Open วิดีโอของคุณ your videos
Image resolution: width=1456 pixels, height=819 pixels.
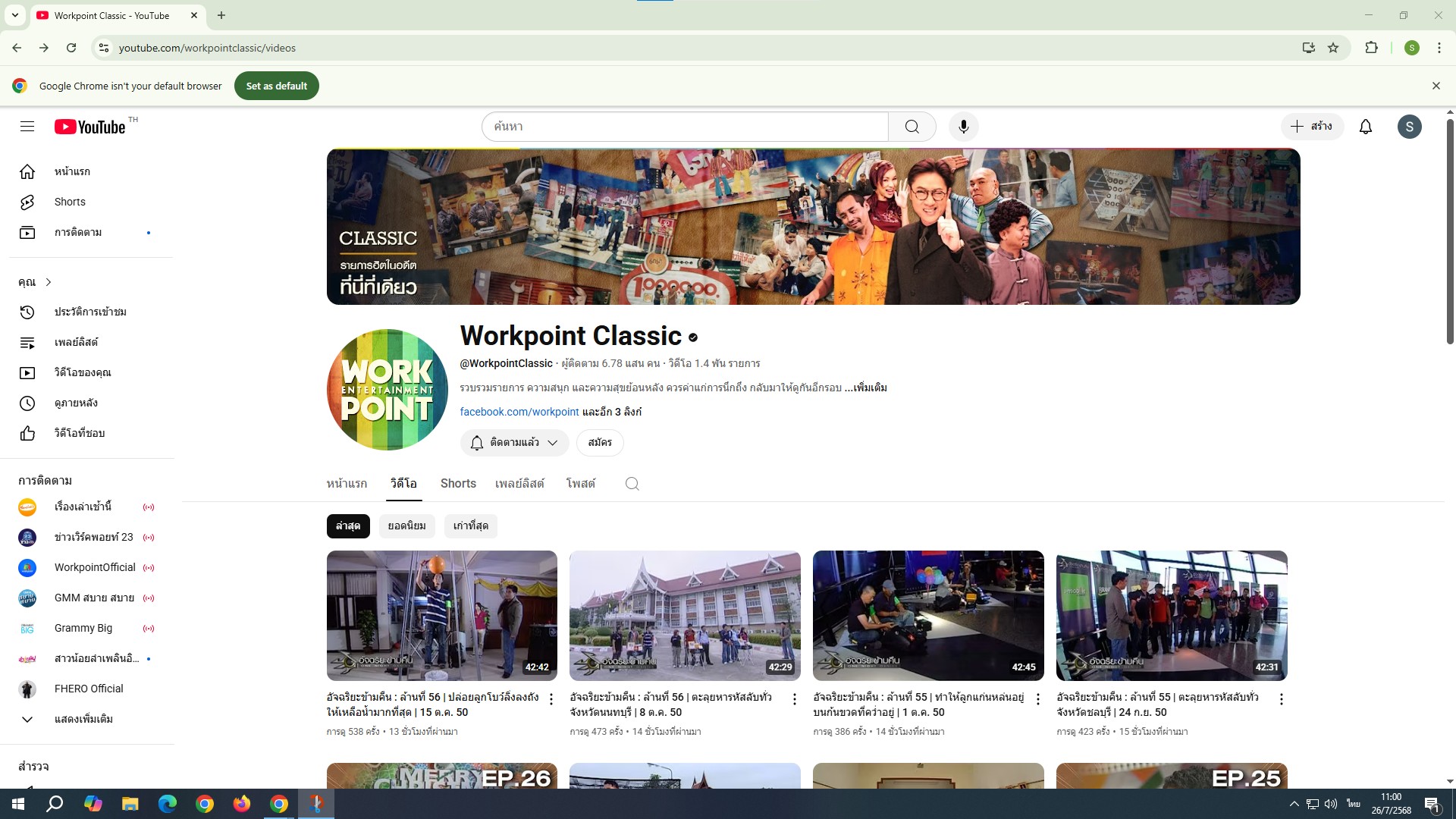coord(91,372)
